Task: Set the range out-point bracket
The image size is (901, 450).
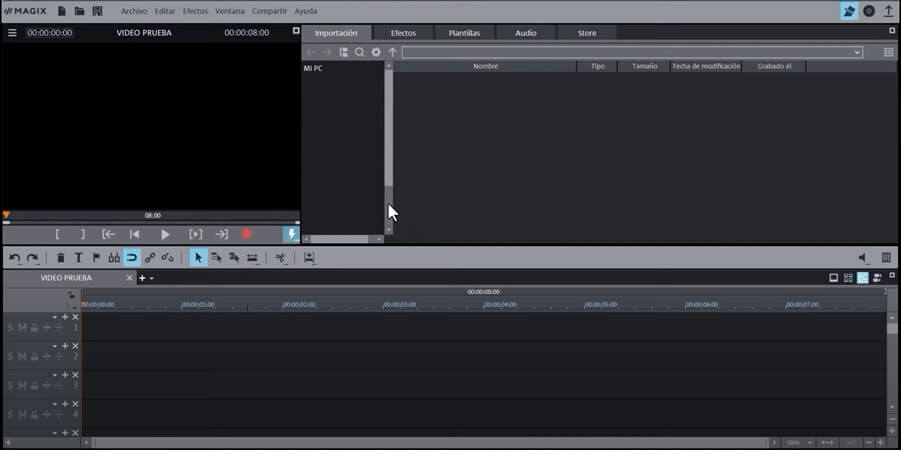Action: [x=83, y=234]
